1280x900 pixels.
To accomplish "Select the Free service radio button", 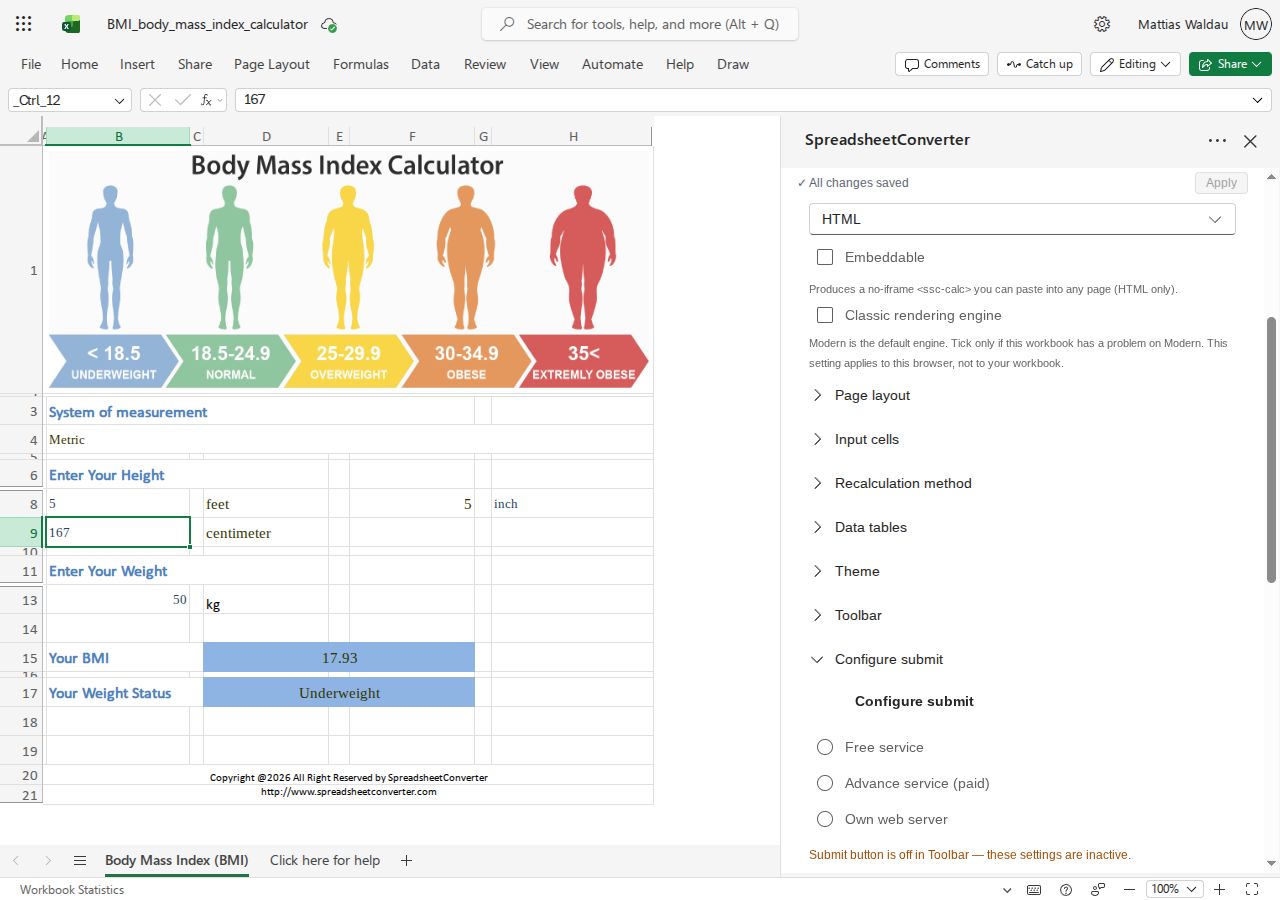I will [825, 747].
